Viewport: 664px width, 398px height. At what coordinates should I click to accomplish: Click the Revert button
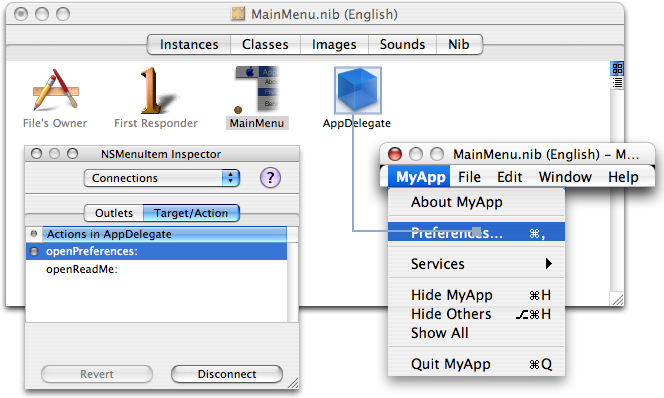click(x=97, y=374)
